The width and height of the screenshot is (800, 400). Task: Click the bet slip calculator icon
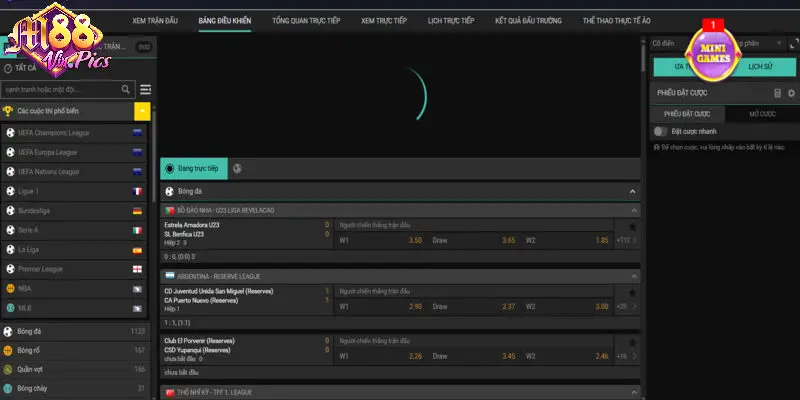click(777, 93)
